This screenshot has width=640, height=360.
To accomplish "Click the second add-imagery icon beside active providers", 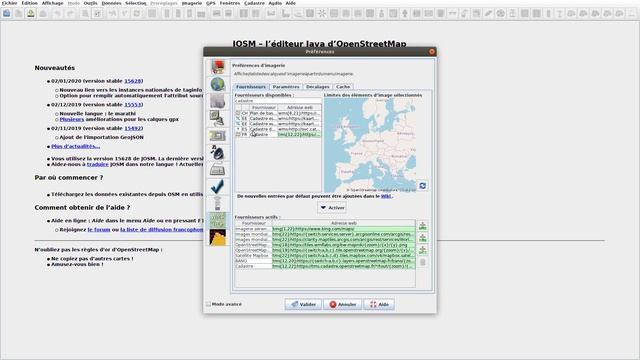I will (x=422, y=238).
